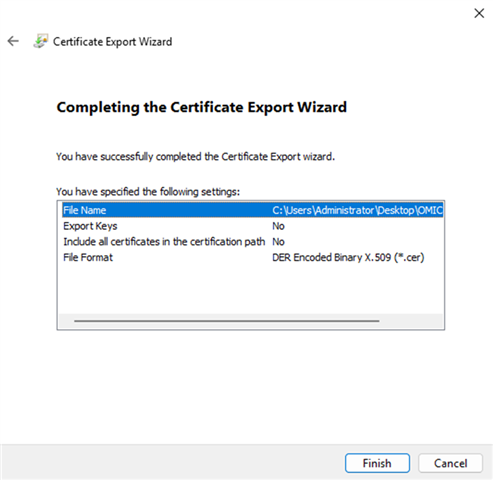Select the Include all certificates row

tap(253, 242)
